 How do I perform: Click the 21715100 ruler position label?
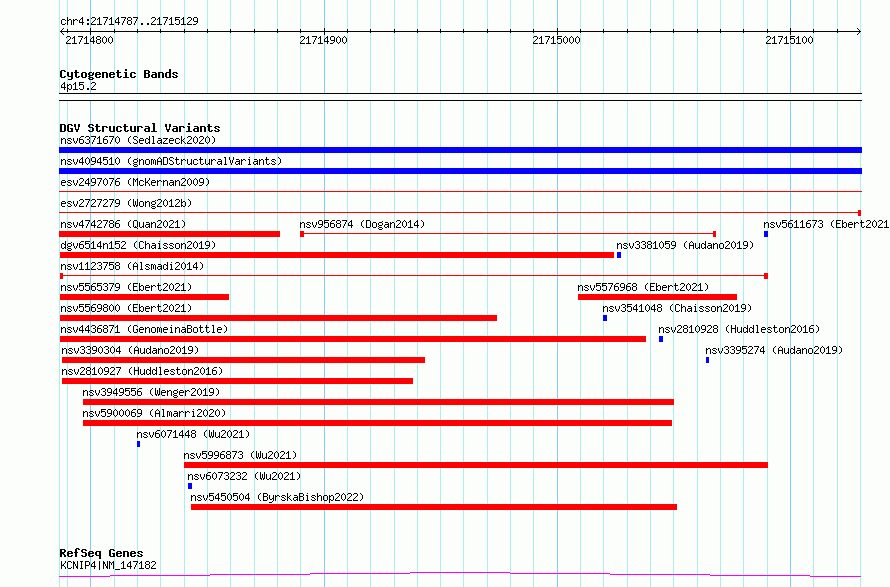coord(789,40)
